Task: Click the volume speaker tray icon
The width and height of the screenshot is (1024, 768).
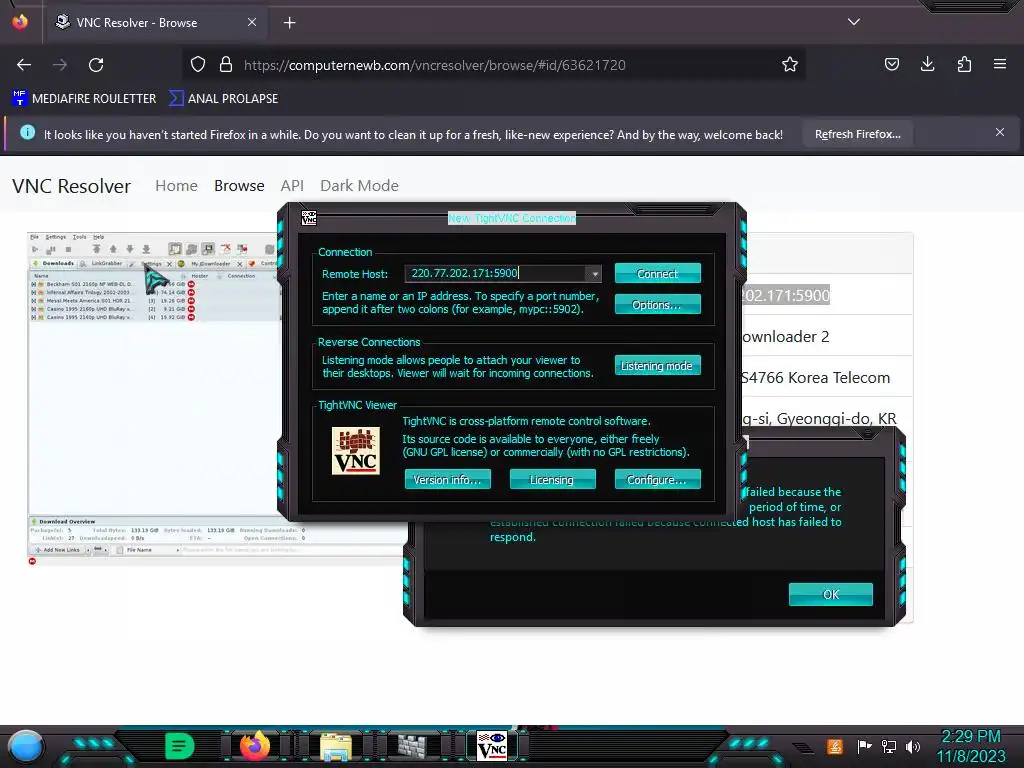Action: [913, 746]
